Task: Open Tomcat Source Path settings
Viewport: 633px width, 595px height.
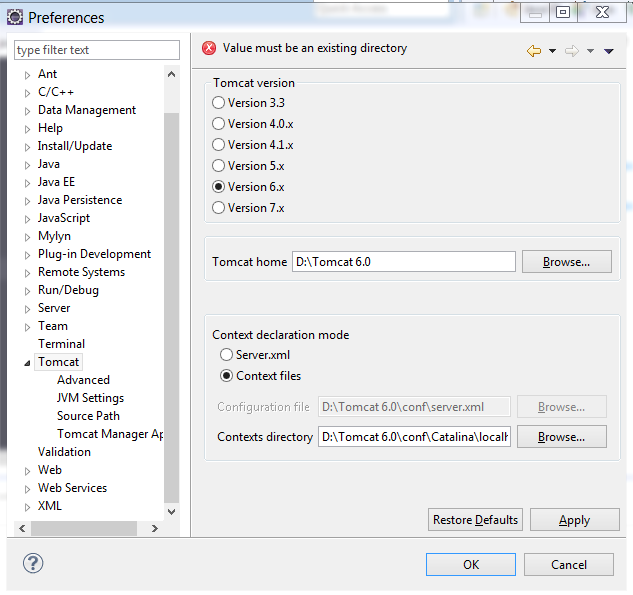Action: [88, 416]
